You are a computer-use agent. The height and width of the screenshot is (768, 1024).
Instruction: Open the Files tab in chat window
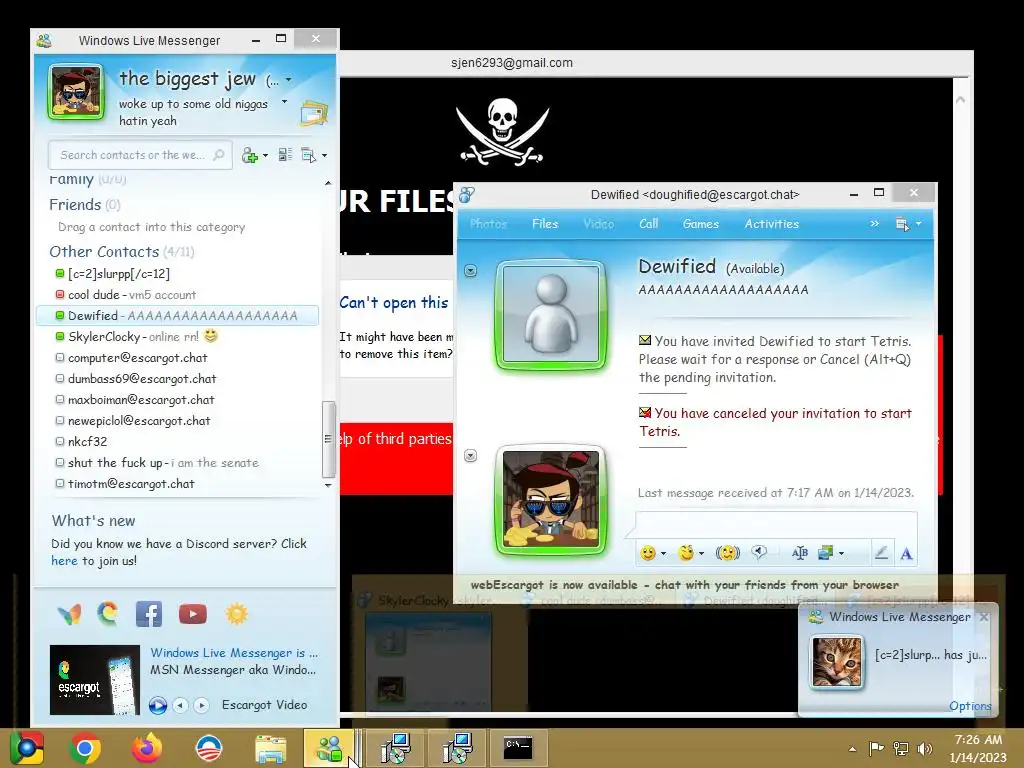pyautogui.click(x=545, y=223)
